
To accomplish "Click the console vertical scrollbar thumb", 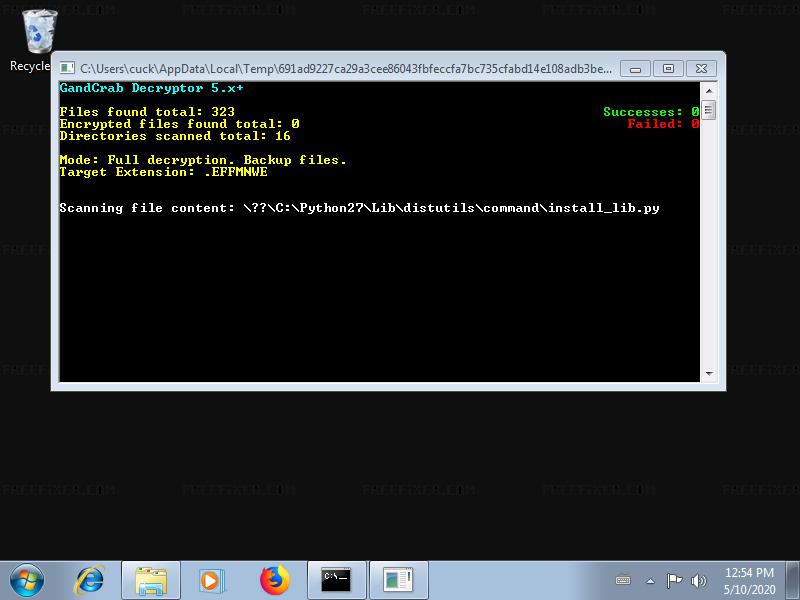I will (709, 110).
